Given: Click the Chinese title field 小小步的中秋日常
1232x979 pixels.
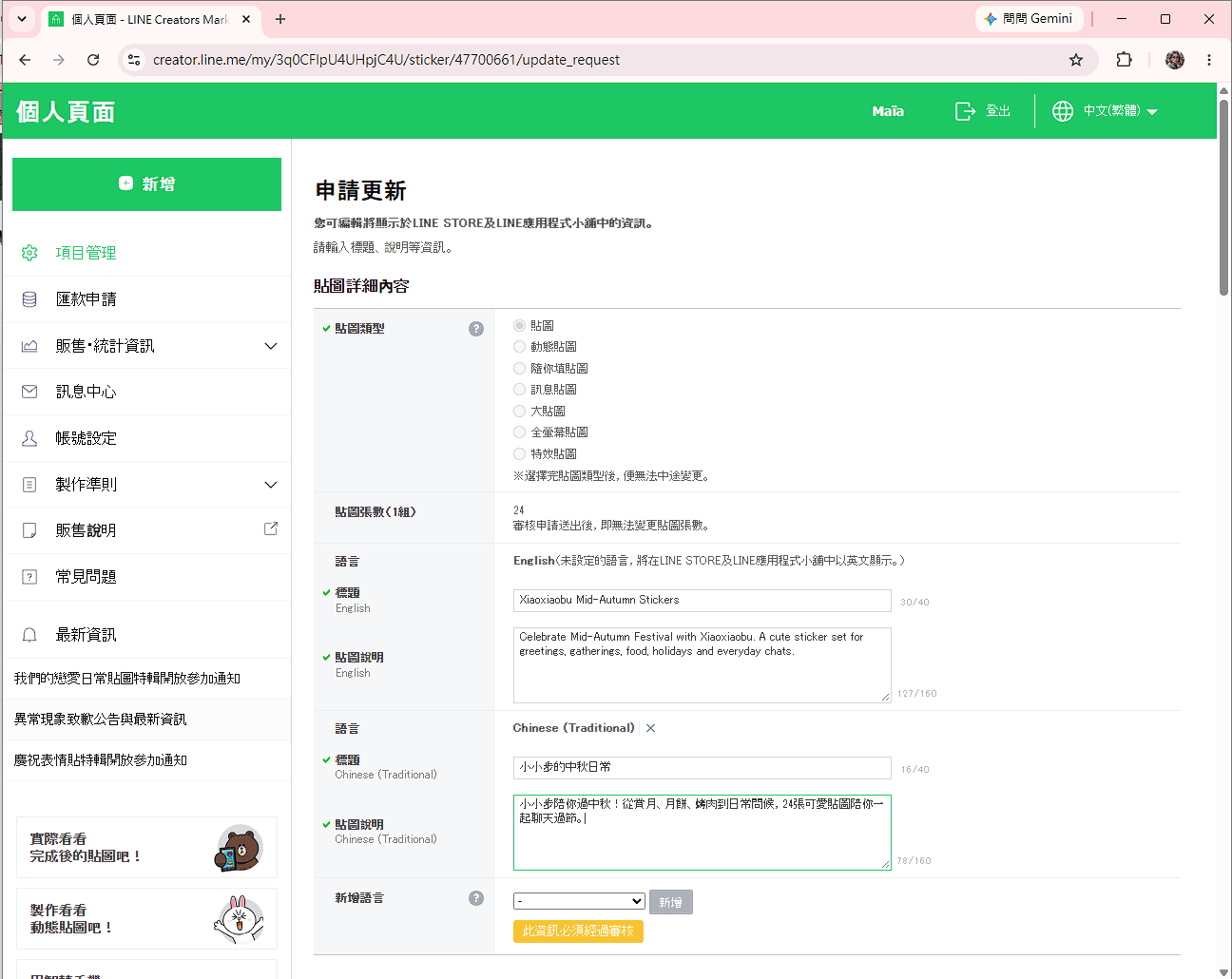Looking at the screenshot, I should pos(702,767).
